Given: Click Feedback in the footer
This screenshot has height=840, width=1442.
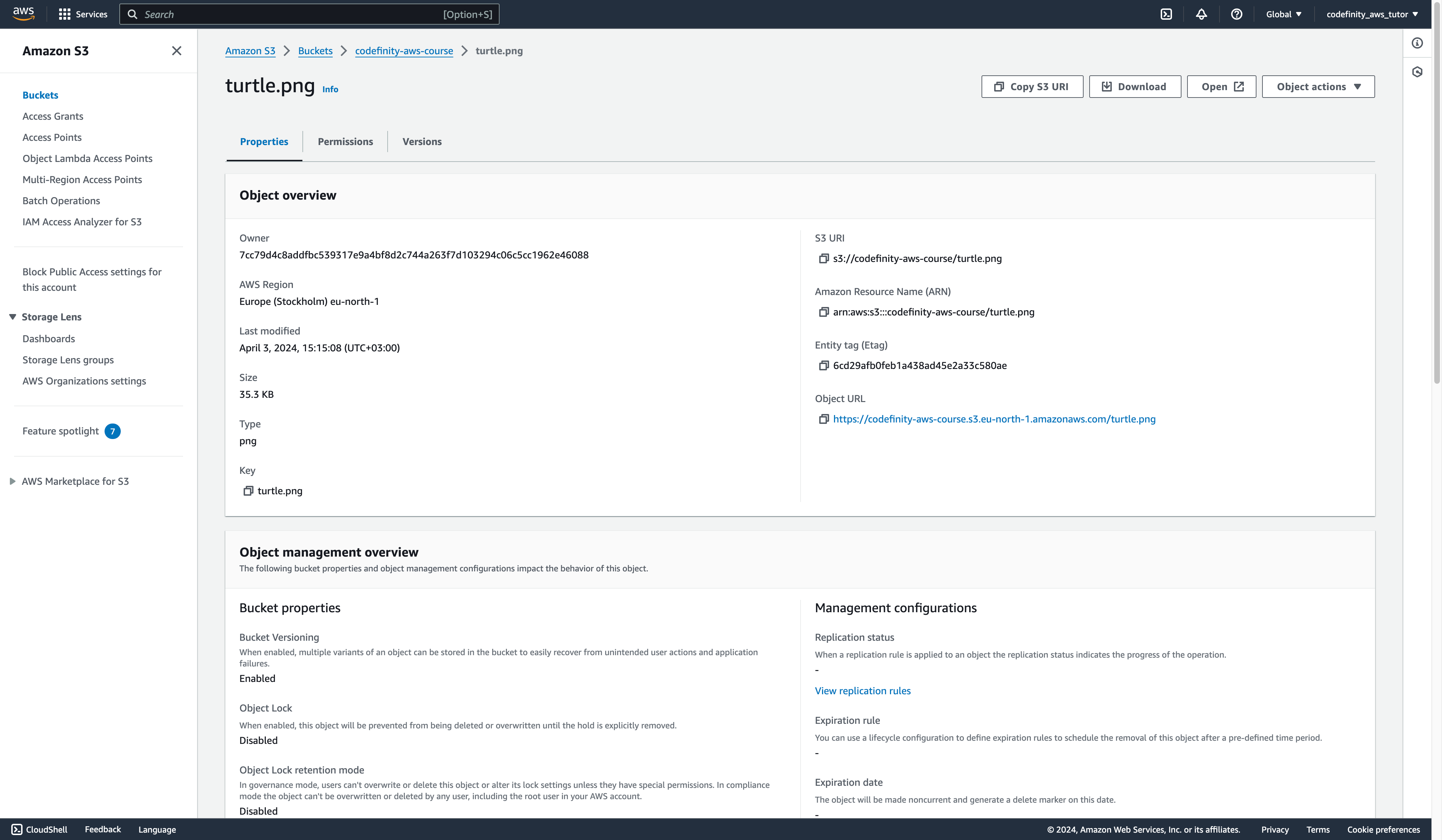Looking at the screenshot, I should [102, 829].
